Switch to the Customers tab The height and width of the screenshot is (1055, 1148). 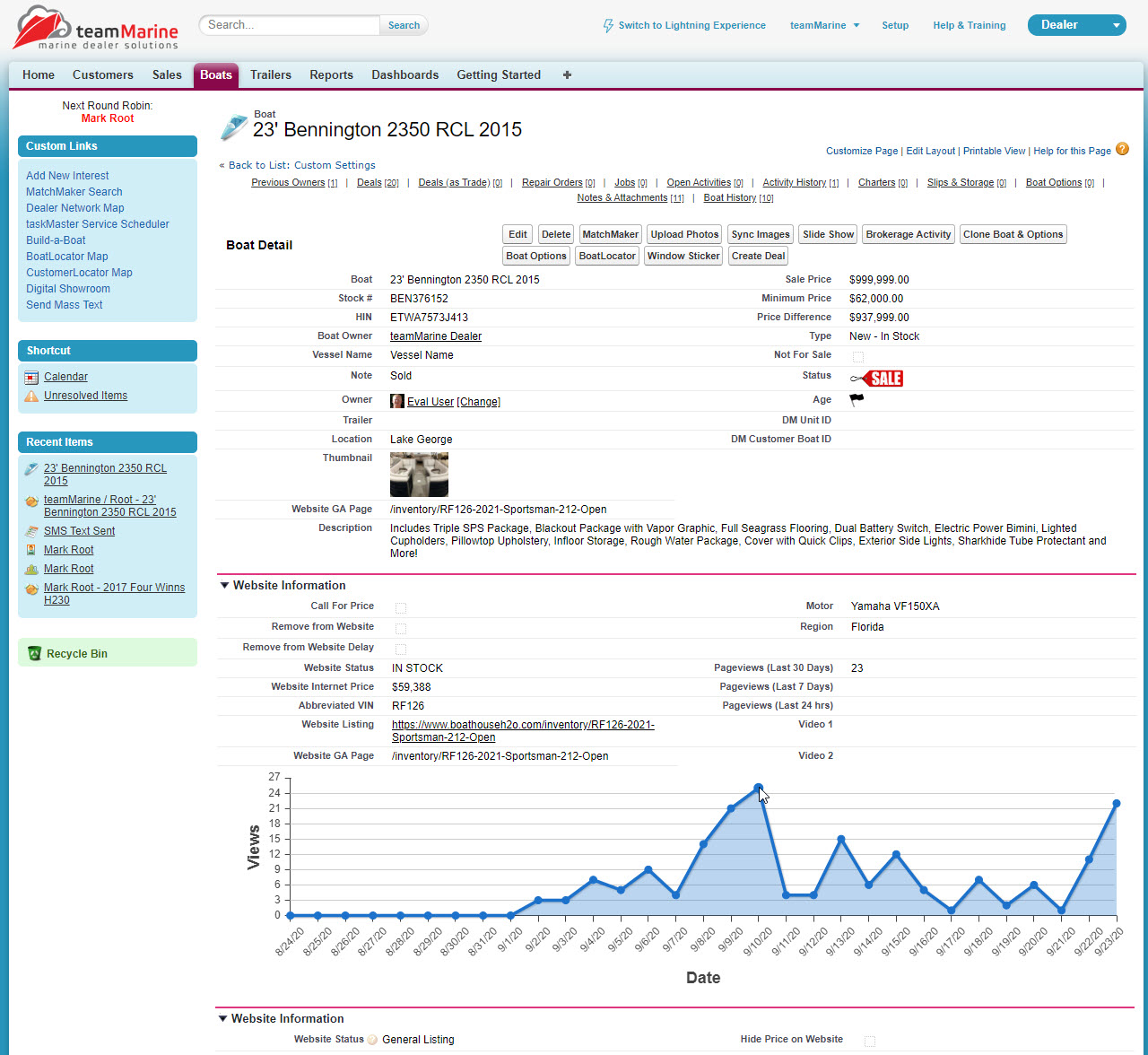(102, 75)
